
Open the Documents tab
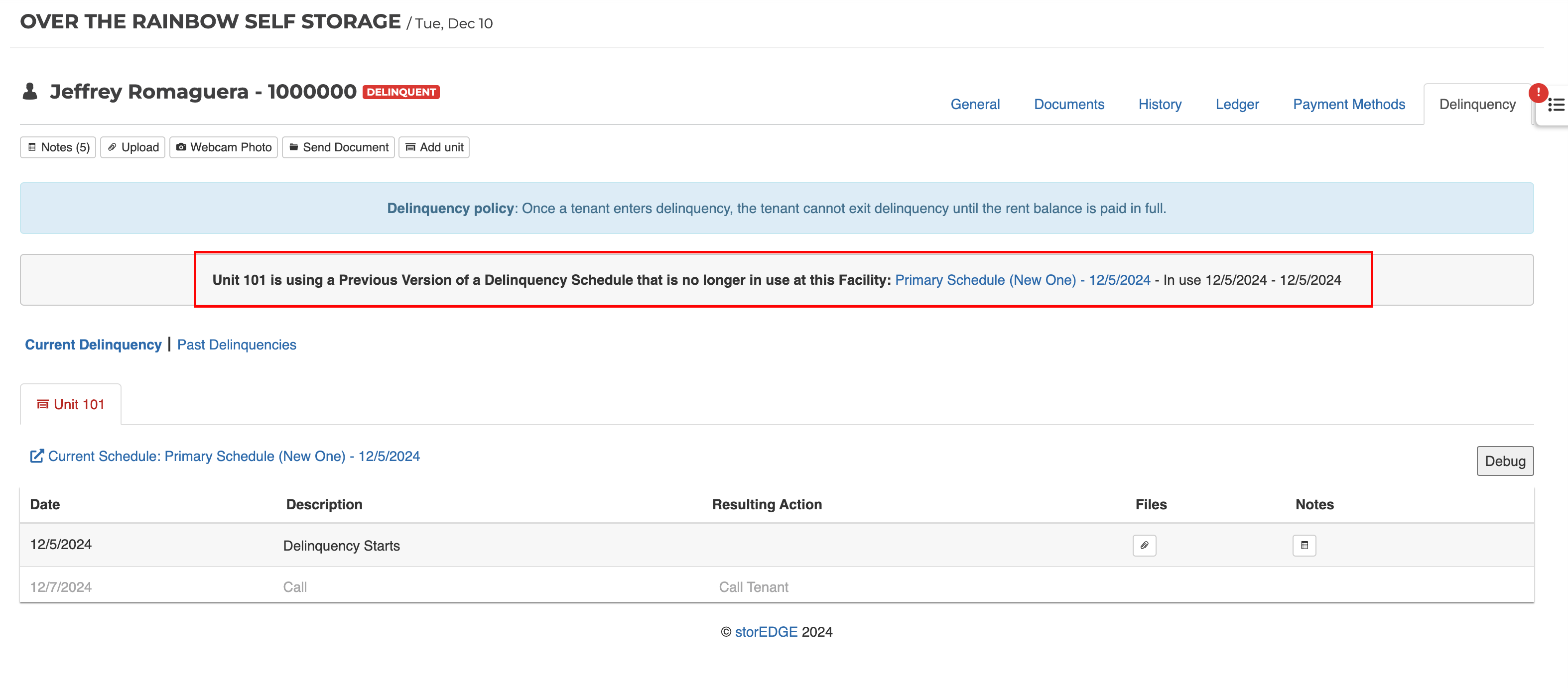point(1069,105)
